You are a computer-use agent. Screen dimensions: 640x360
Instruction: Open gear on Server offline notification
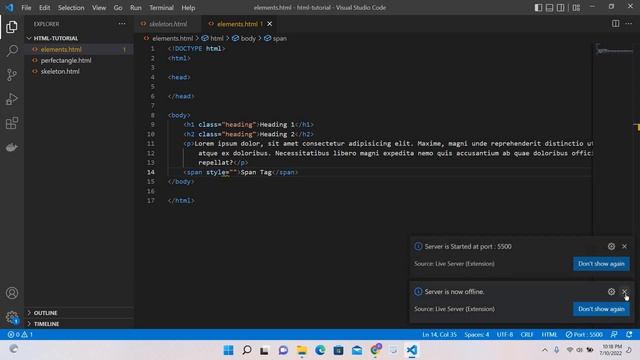(x=611, y=291)
